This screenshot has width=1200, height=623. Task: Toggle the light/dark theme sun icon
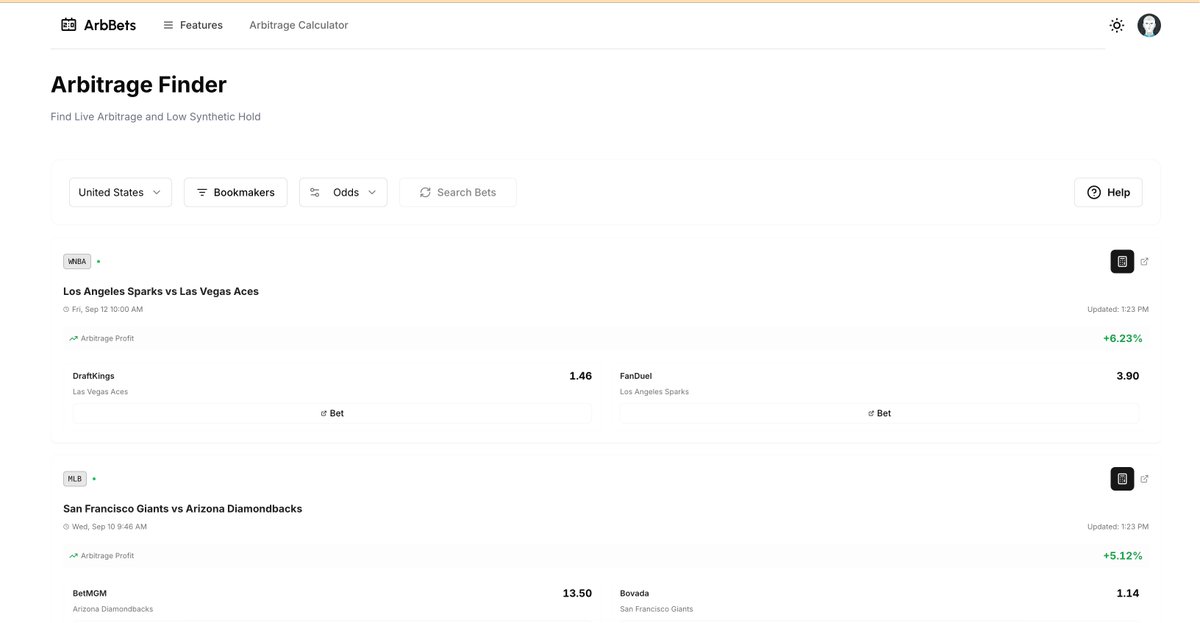click(x=1117, y=25)
